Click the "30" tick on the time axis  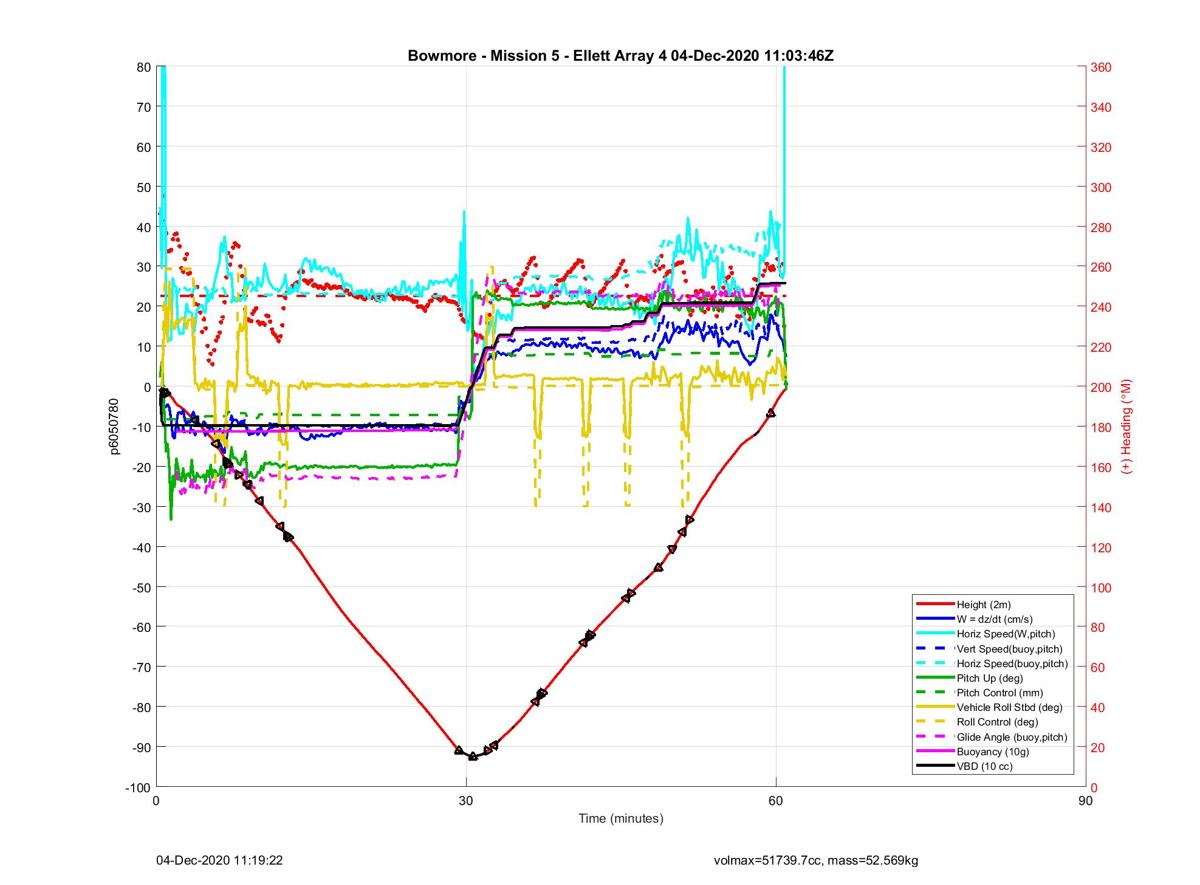point(465,801)
